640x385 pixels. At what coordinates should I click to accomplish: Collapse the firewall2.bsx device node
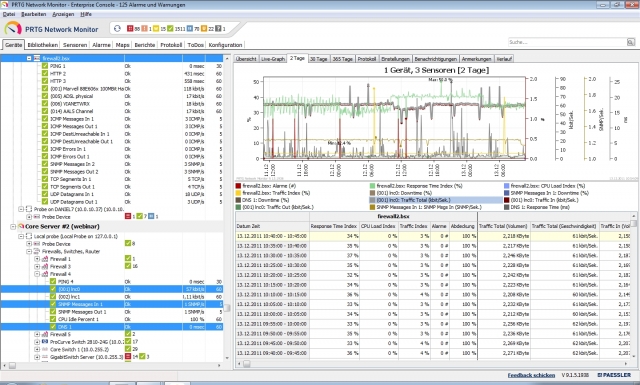pyautogui.click(x=29, y=58)
